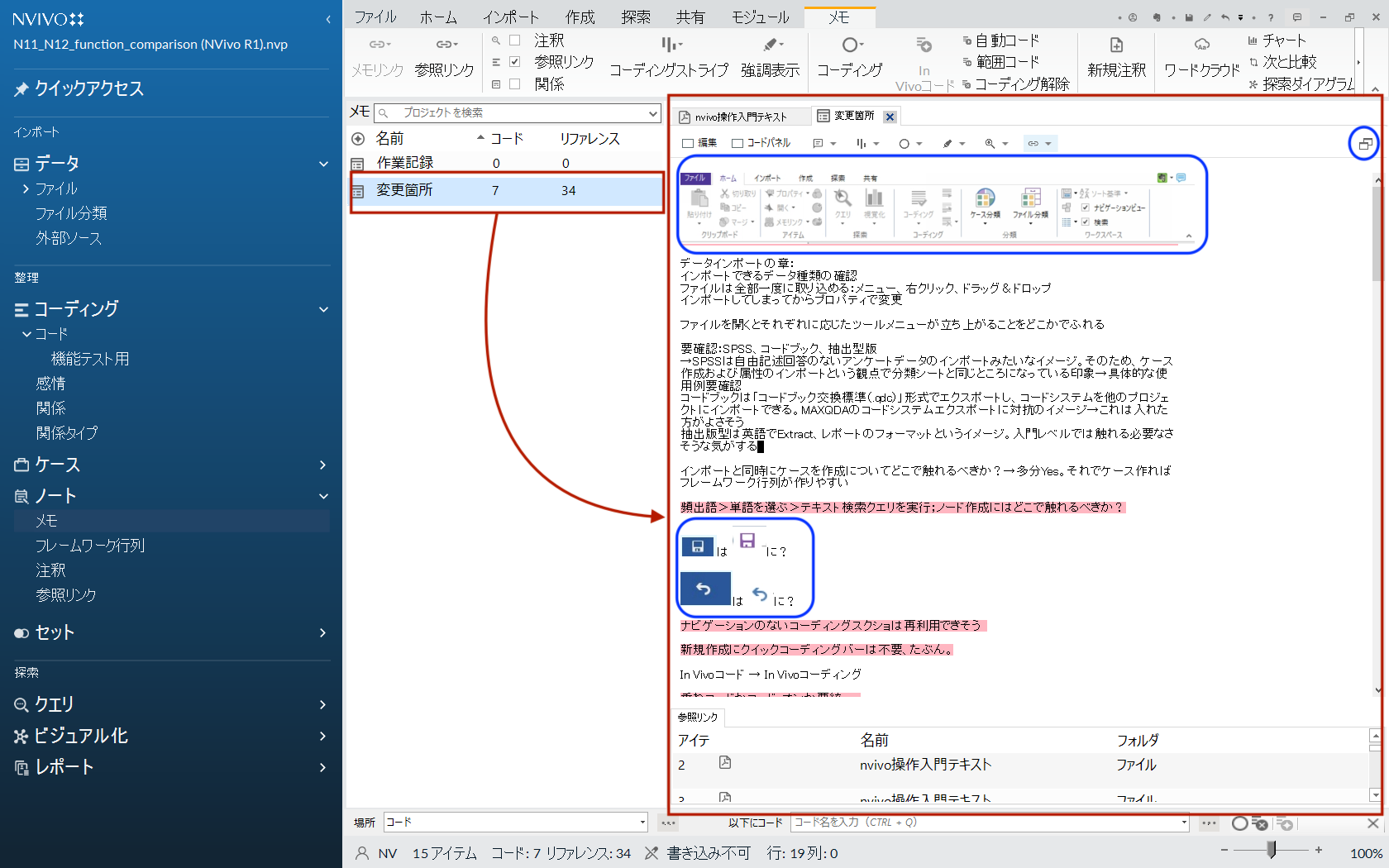Image resolution: width=1389 pixels, height=868 pixels.
Task: Click the コーディング circle icon in ribbon
Action: (851, 45)
